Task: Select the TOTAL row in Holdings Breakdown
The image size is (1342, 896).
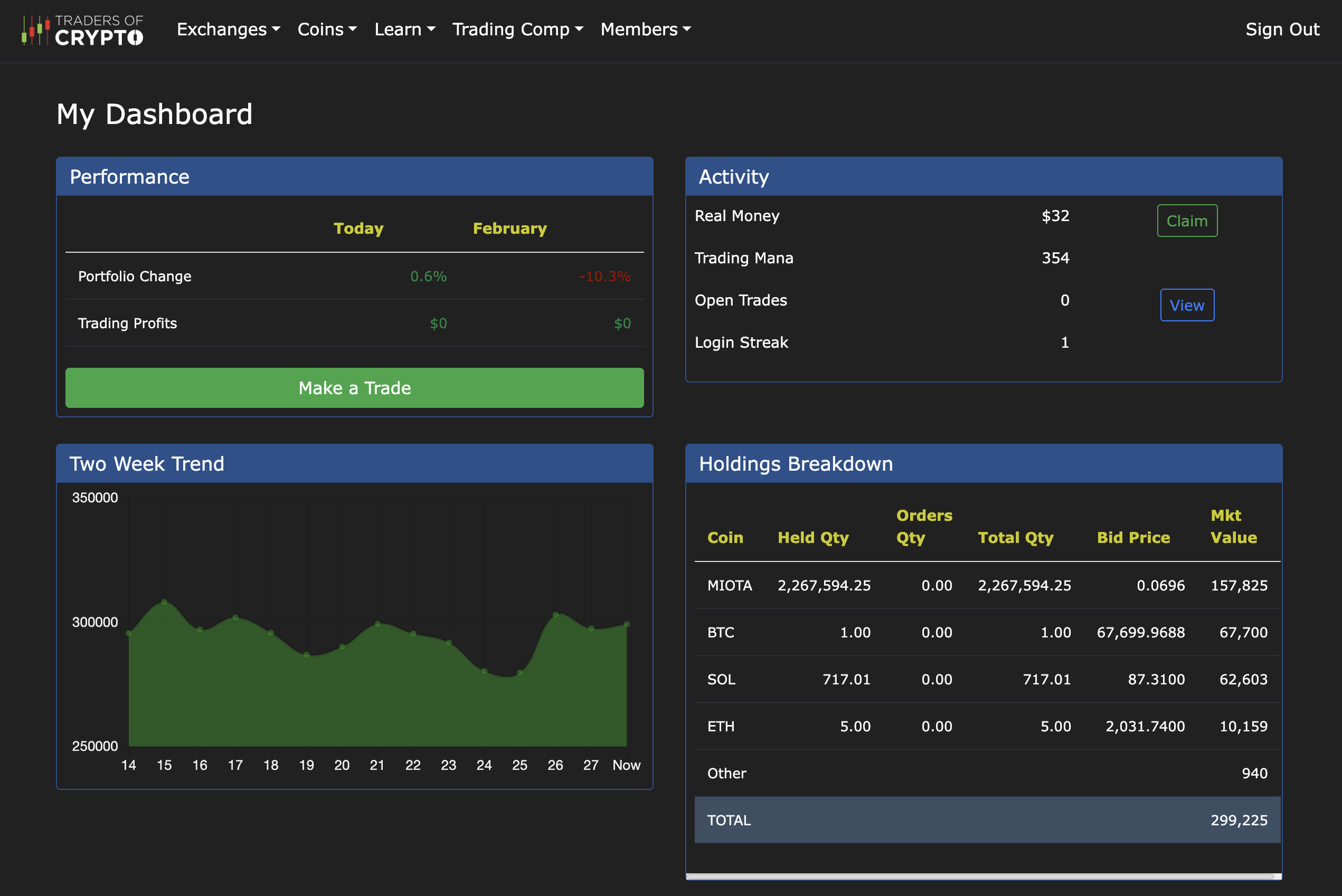Action: tap(984, 820)
